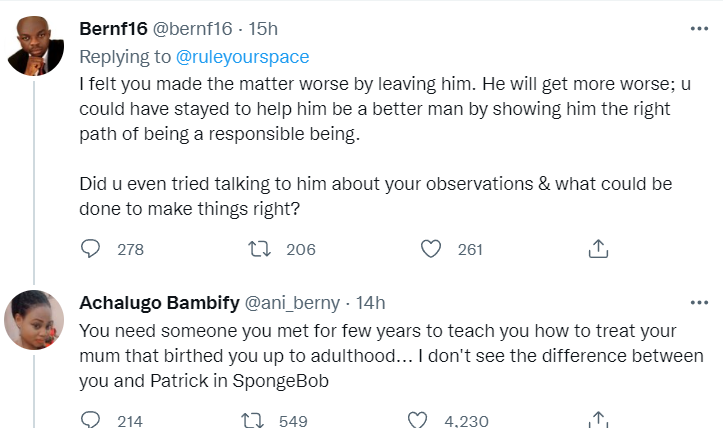
Task: Reply to Achalugo Bambify's tweet
Action: point(90,419)
